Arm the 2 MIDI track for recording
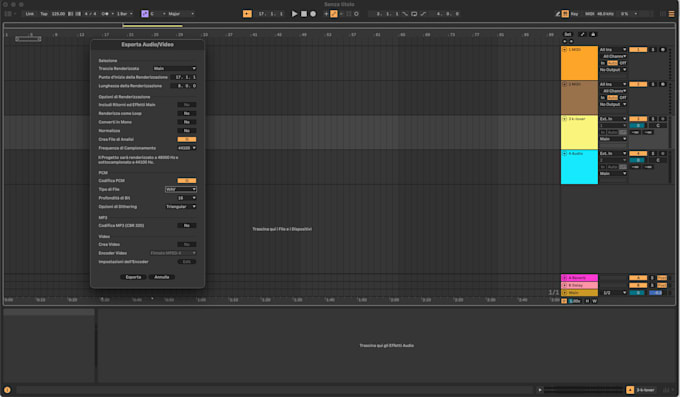Image resolution: width=680 pixels, height=397 pixels. (663, 84)
